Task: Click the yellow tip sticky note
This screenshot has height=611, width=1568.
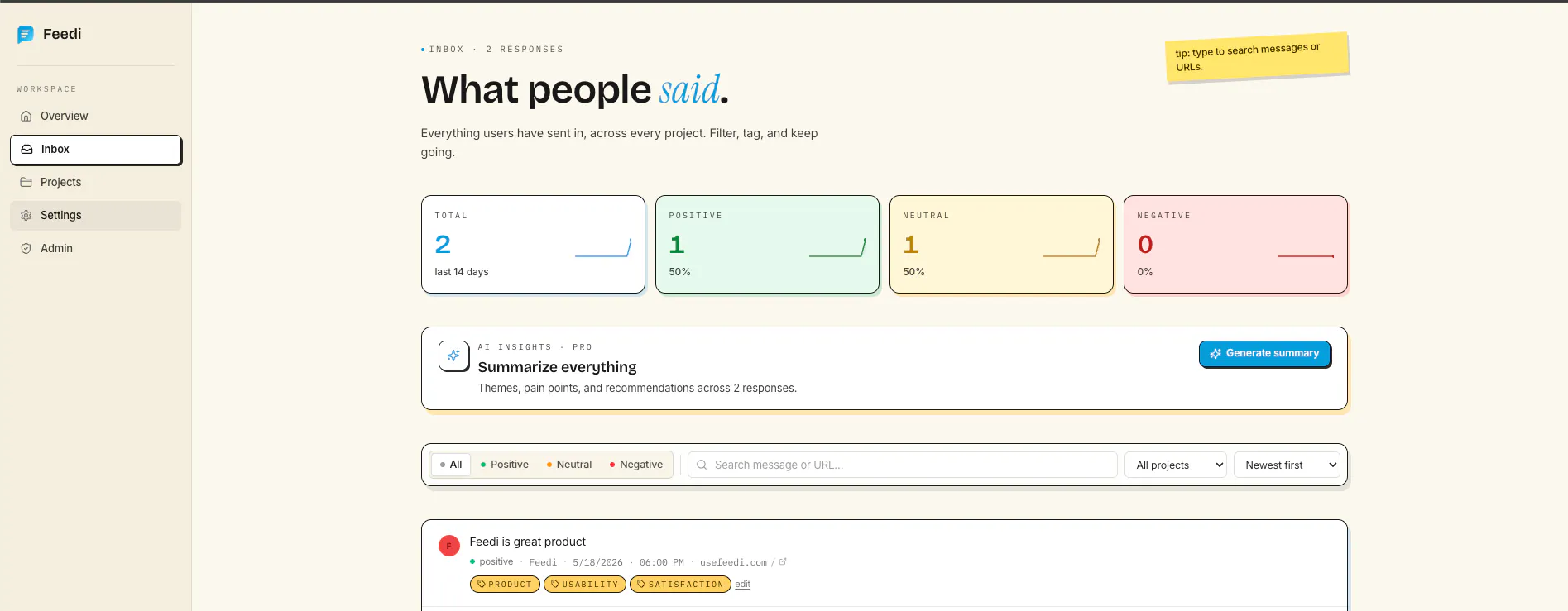Action: tap(1258, 57)
